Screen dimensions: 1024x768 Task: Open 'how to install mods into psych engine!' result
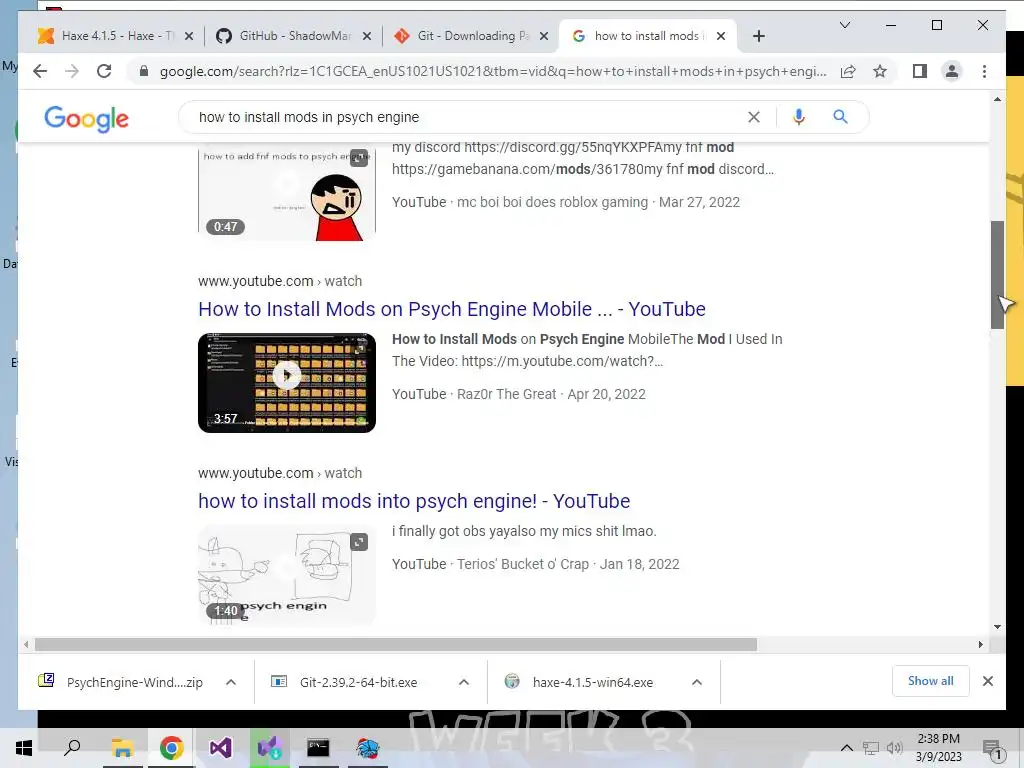[x=414, y=501]
